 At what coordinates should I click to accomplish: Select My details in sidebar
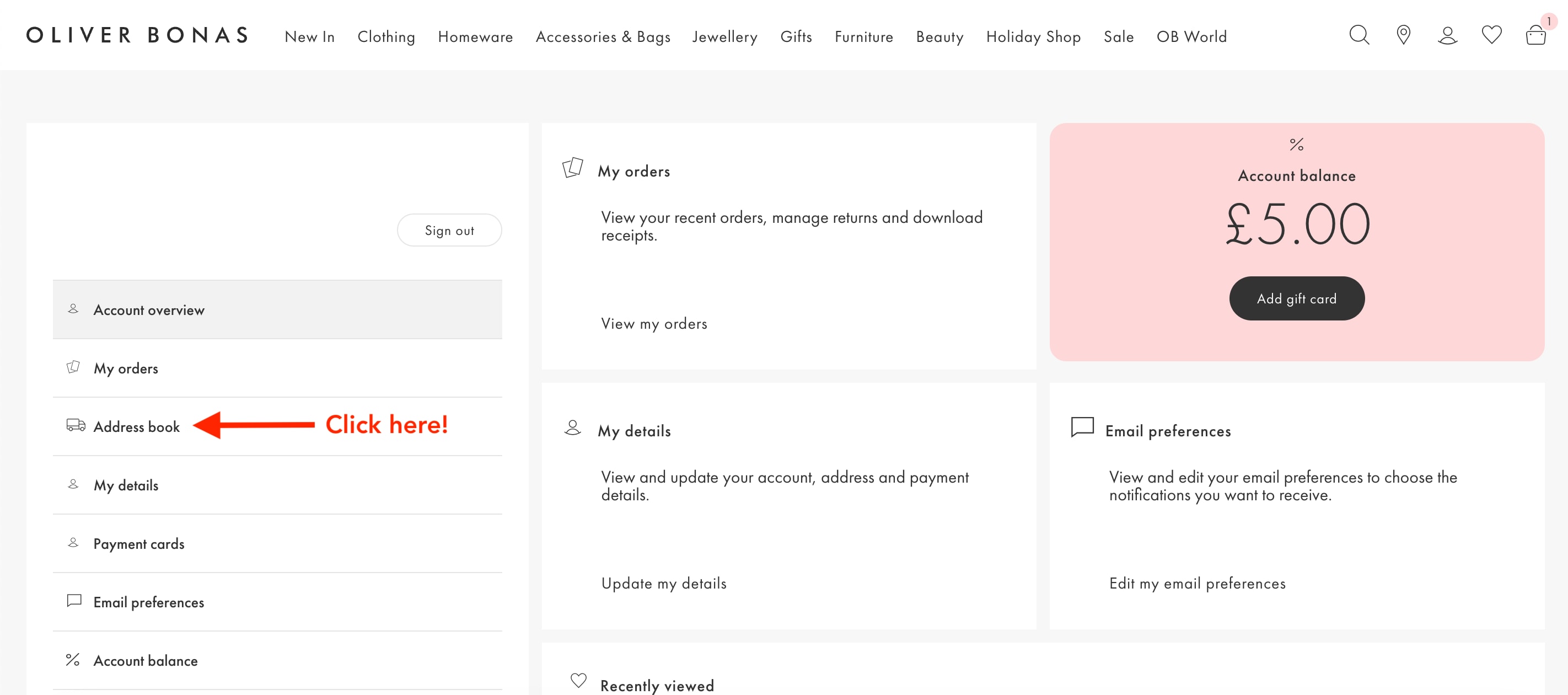tap(277, 485)
